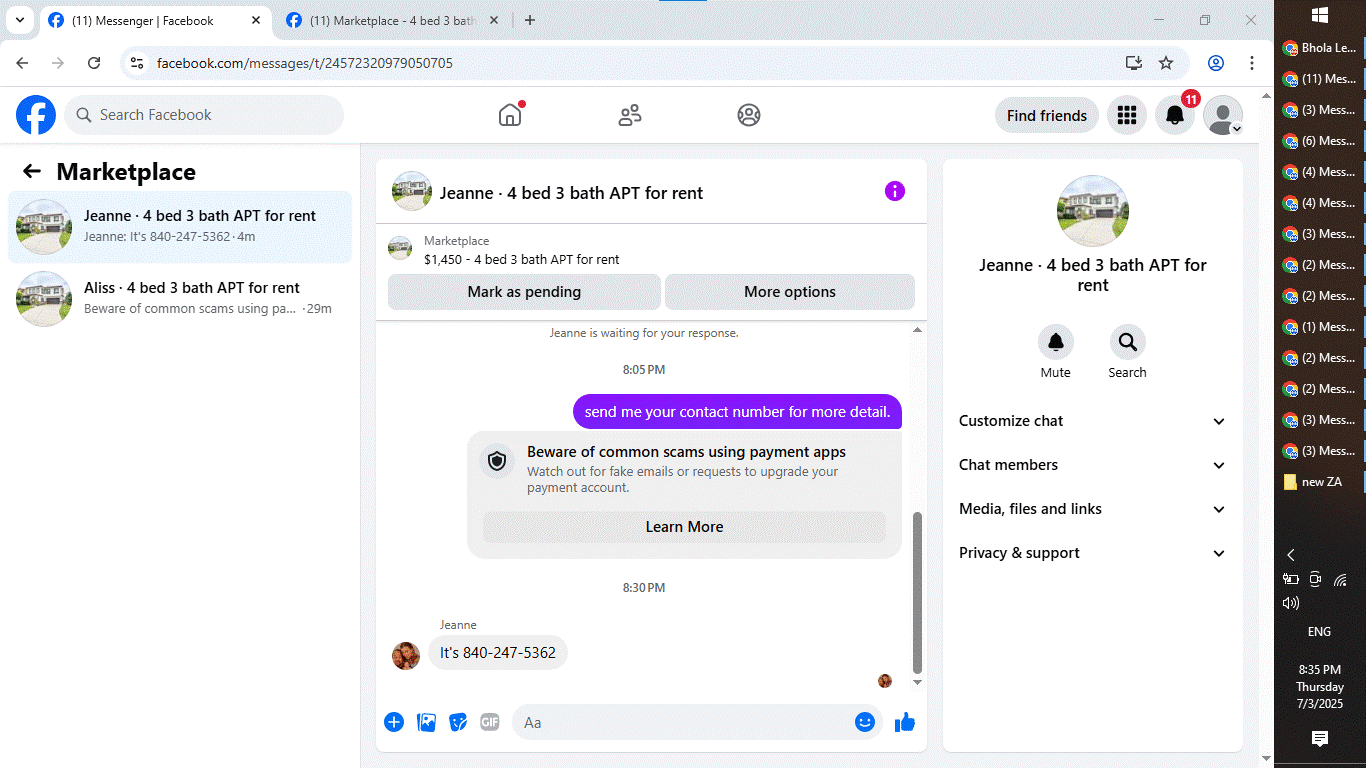Open the taskbar clock showing 8:35 PM
1366x768 pixels.
click(x=1319, y=687)
